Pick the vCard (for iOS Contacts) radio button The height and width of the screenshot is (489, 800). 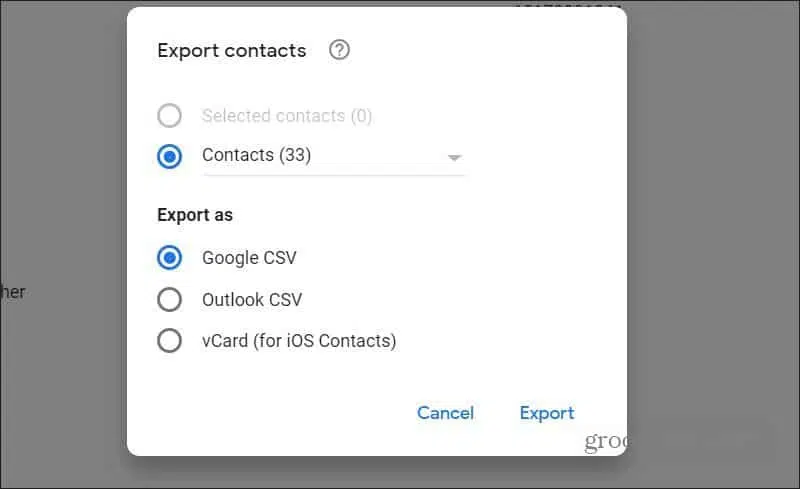pos(169,340)
